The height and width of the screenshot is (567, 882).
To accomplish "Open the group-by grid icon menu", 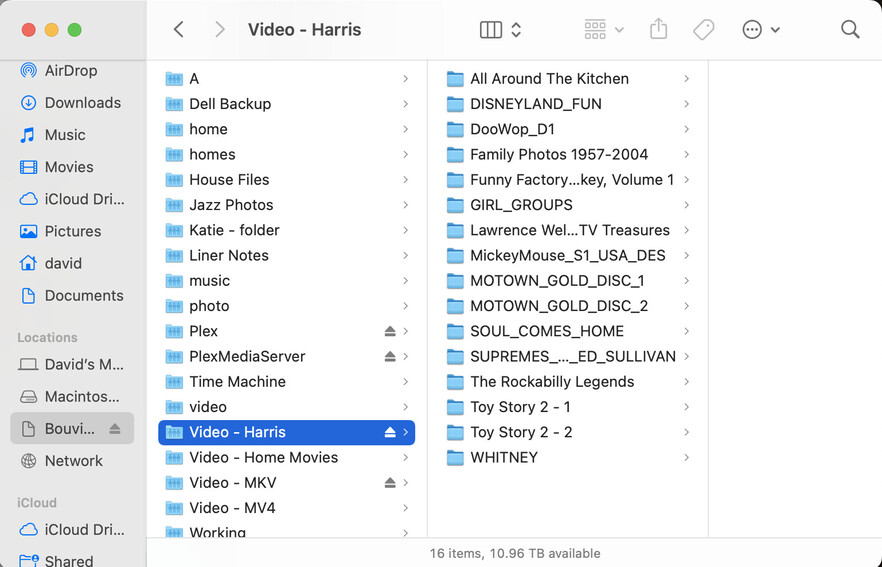I will tap(604, 29).
